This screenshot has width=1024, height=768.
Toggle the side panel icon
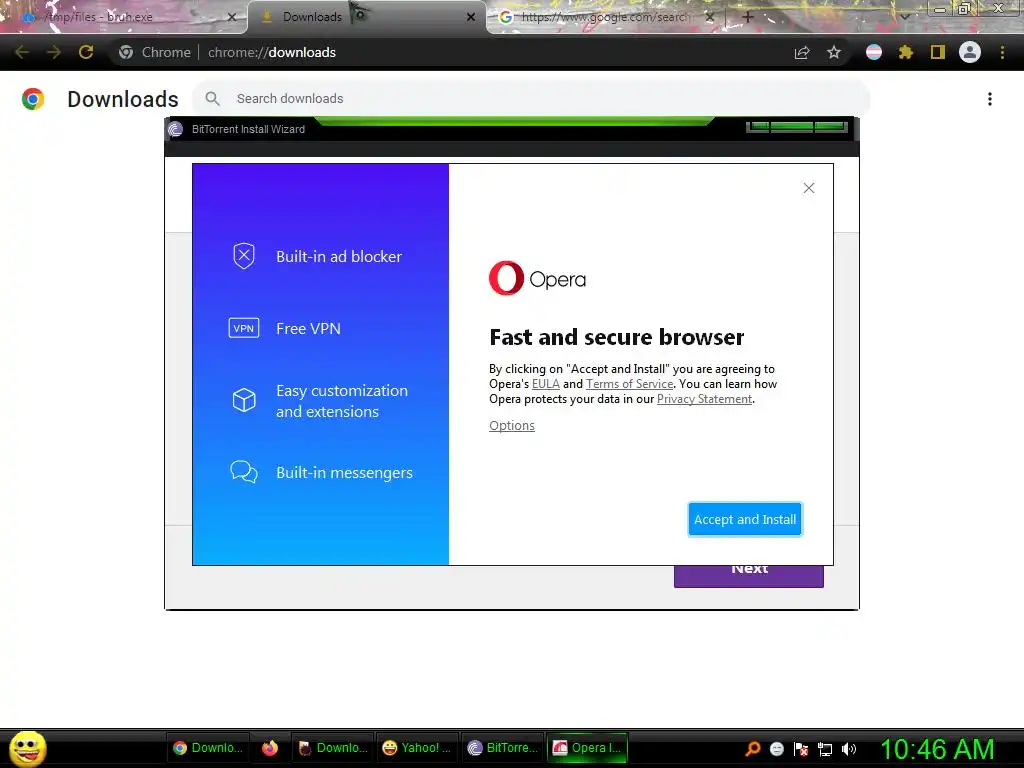[x=938, y=52]
